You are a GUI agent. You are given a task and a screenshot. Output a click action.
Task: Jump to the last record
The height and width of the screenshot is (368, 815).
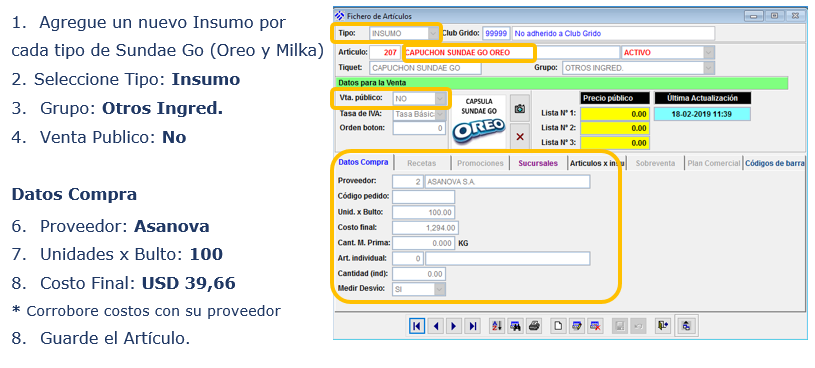coord(472,326)
